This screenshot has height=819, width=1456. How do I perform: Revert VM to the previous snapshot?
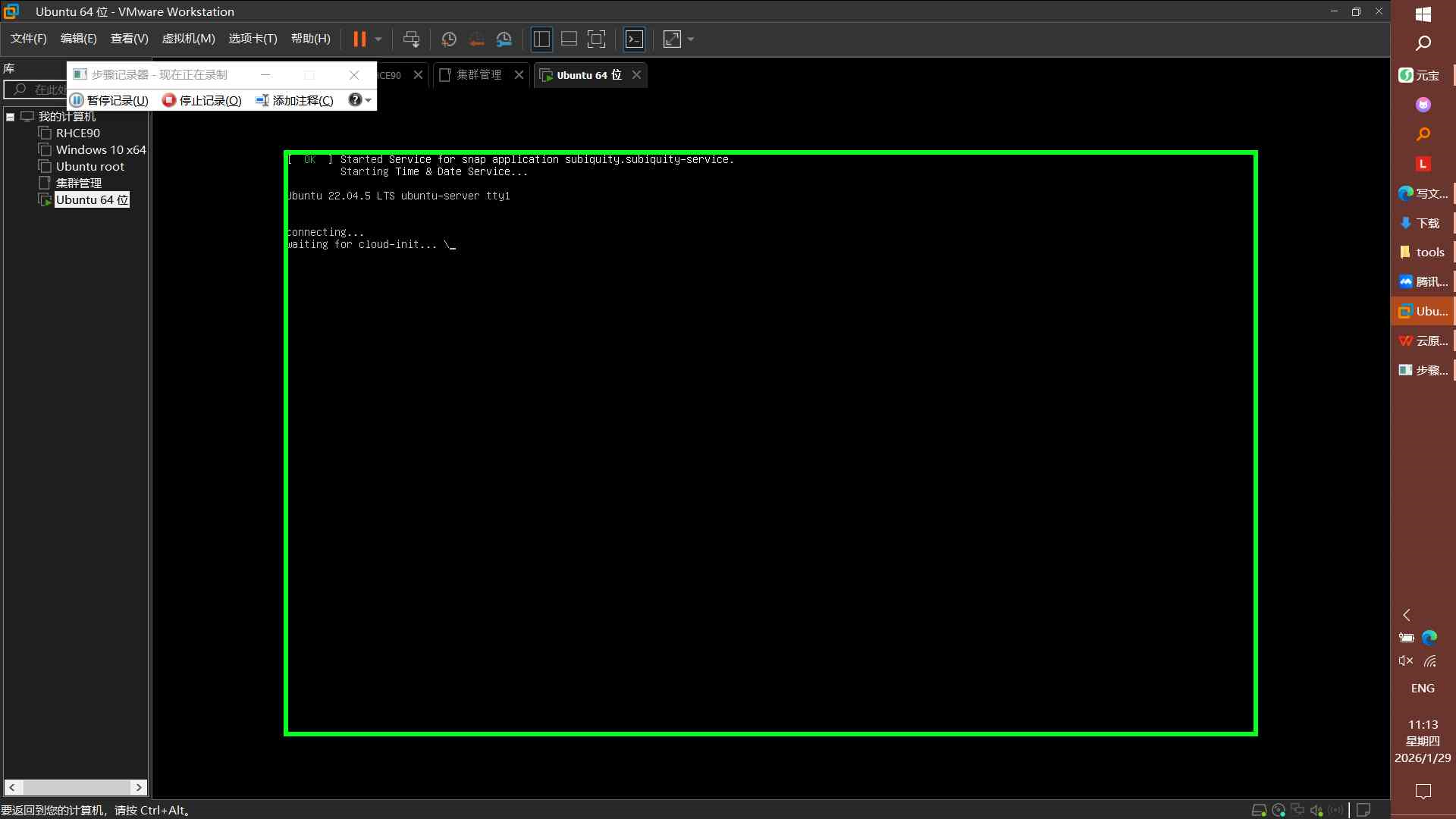click(x=476, y=39)
